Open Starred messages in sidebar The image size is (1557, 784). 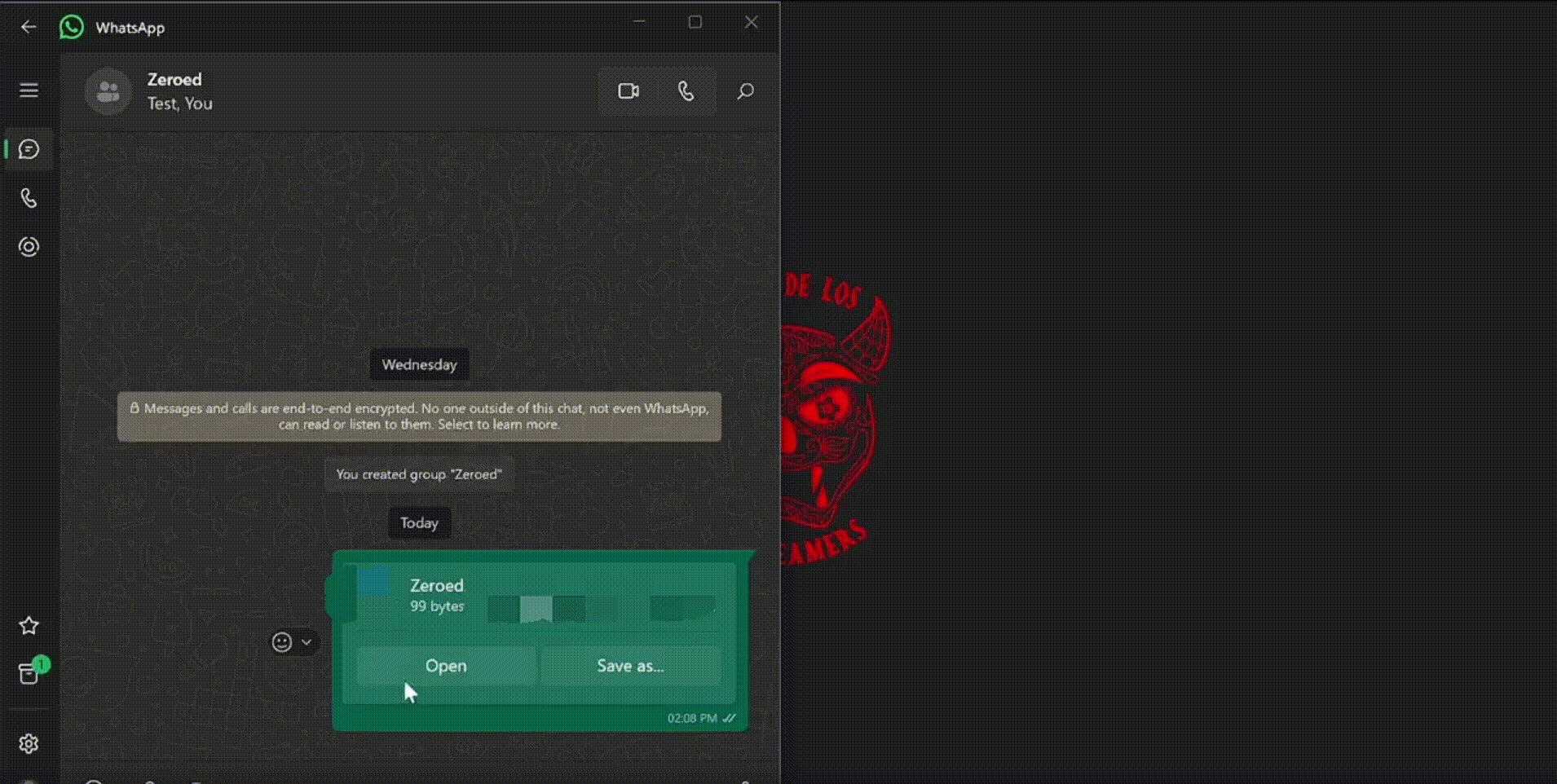(x=29, y=626)
